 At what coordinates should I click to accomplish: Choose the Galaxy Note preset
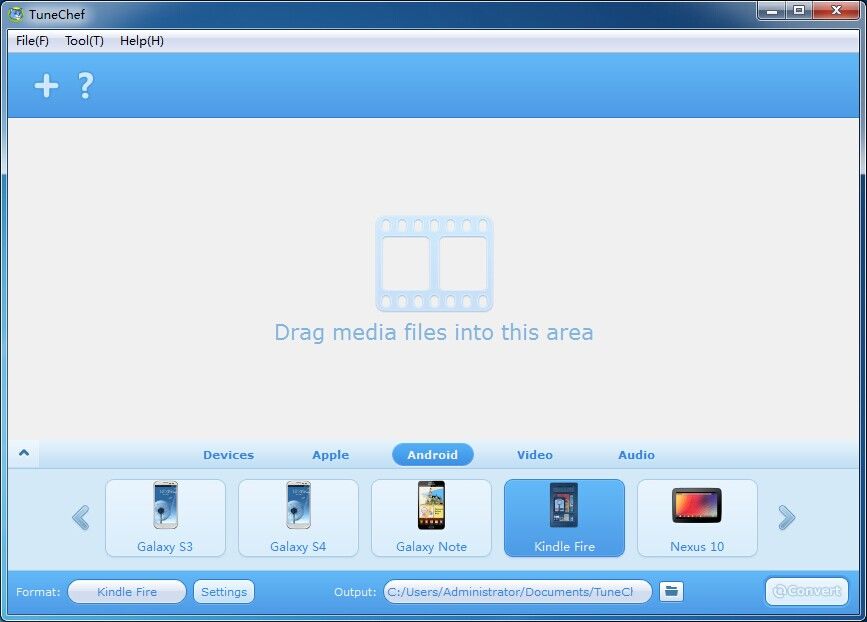click(x=431, y=518)
